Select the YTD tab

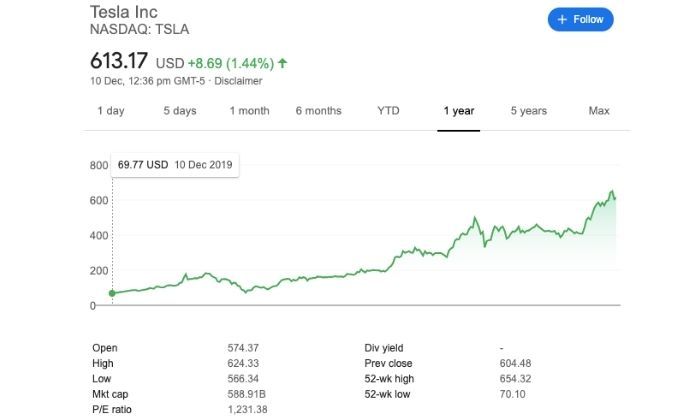click(x=388, y=111)
